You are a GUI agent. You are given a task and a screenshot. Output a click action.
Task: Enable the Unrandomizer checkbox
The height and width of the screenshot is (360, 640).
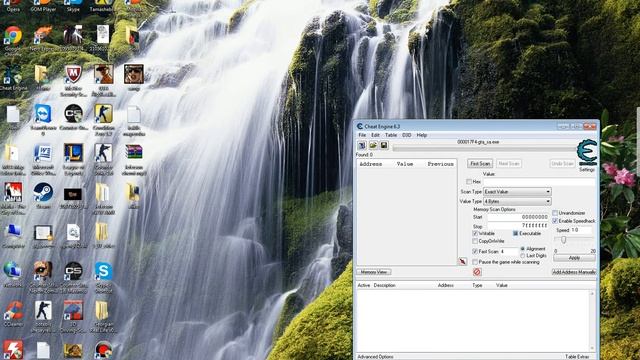(555, 213)
